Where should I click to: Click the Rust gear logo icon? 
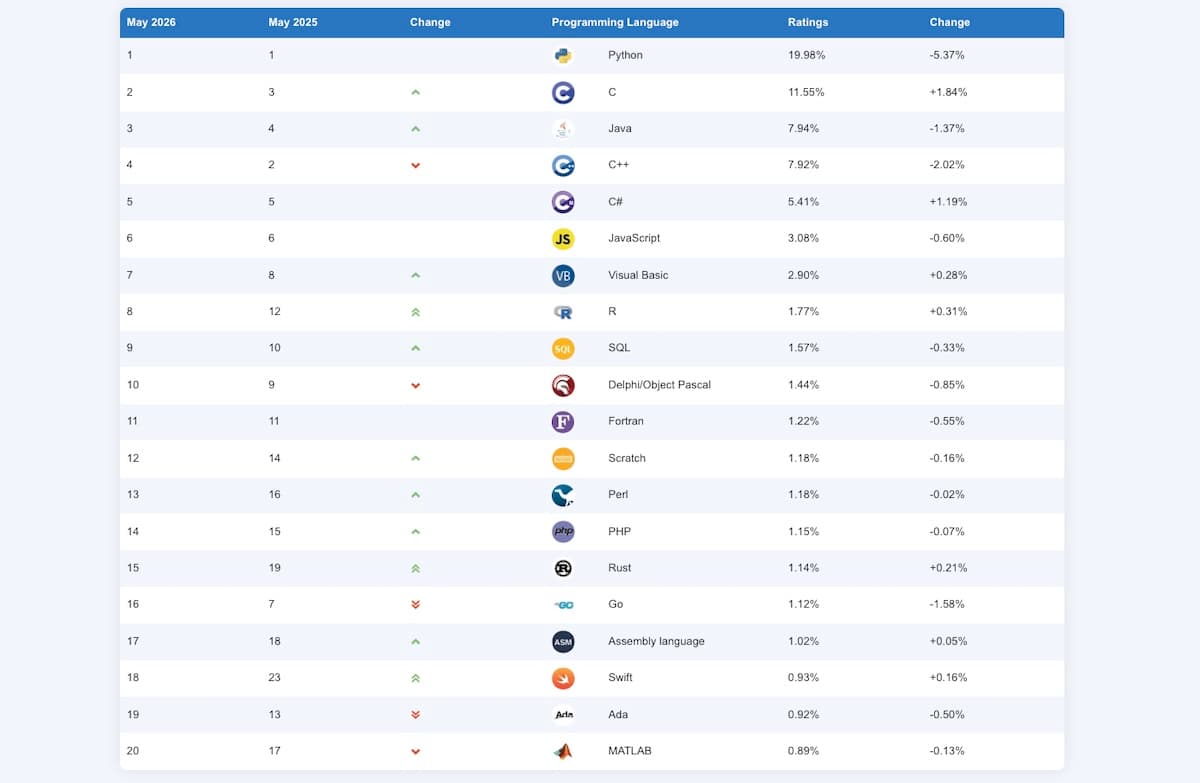coord(563,568)
